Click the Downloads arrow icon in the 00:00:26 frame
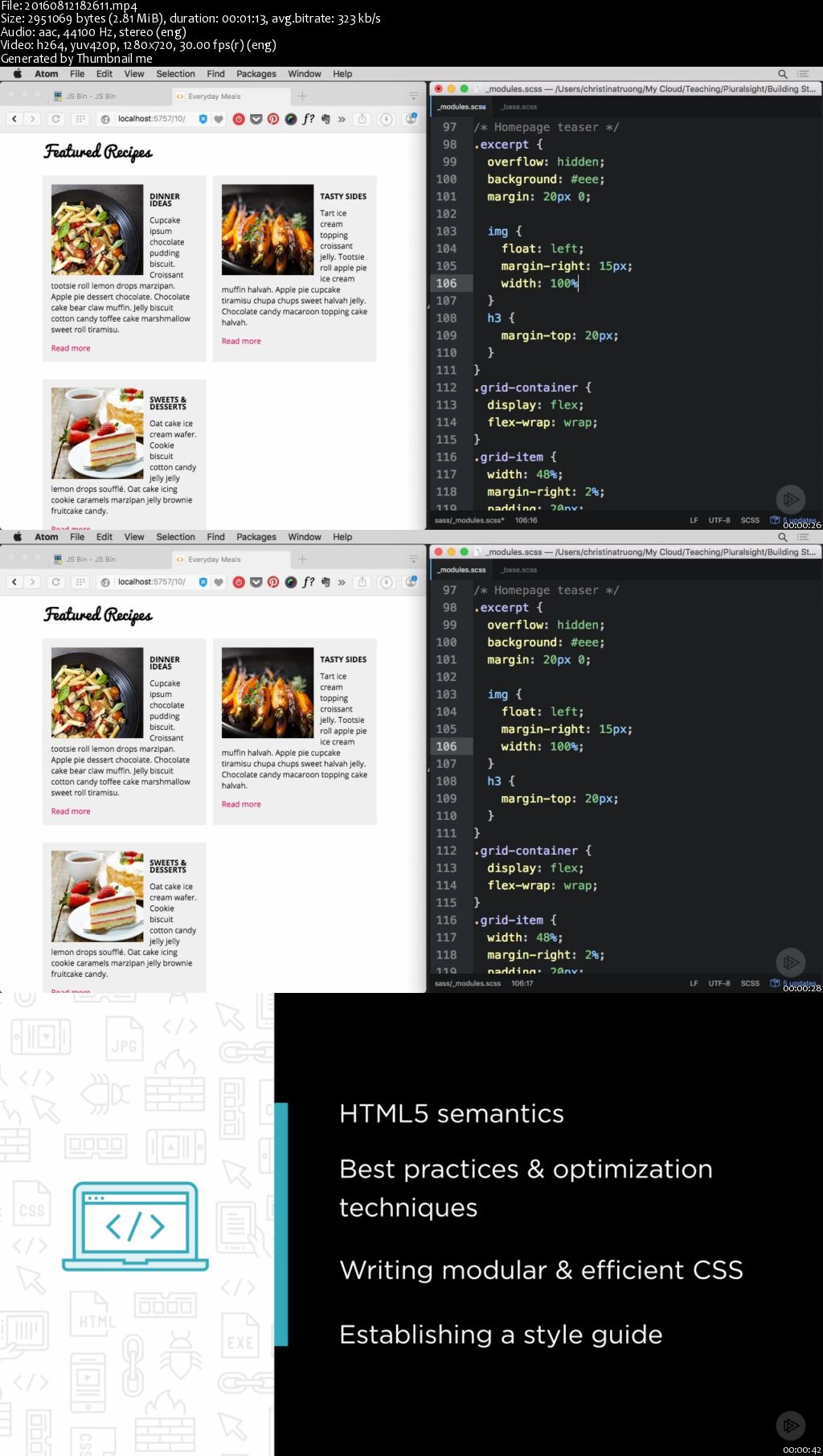This screenshot has width=823, height=1456. [x=387, y=119]
